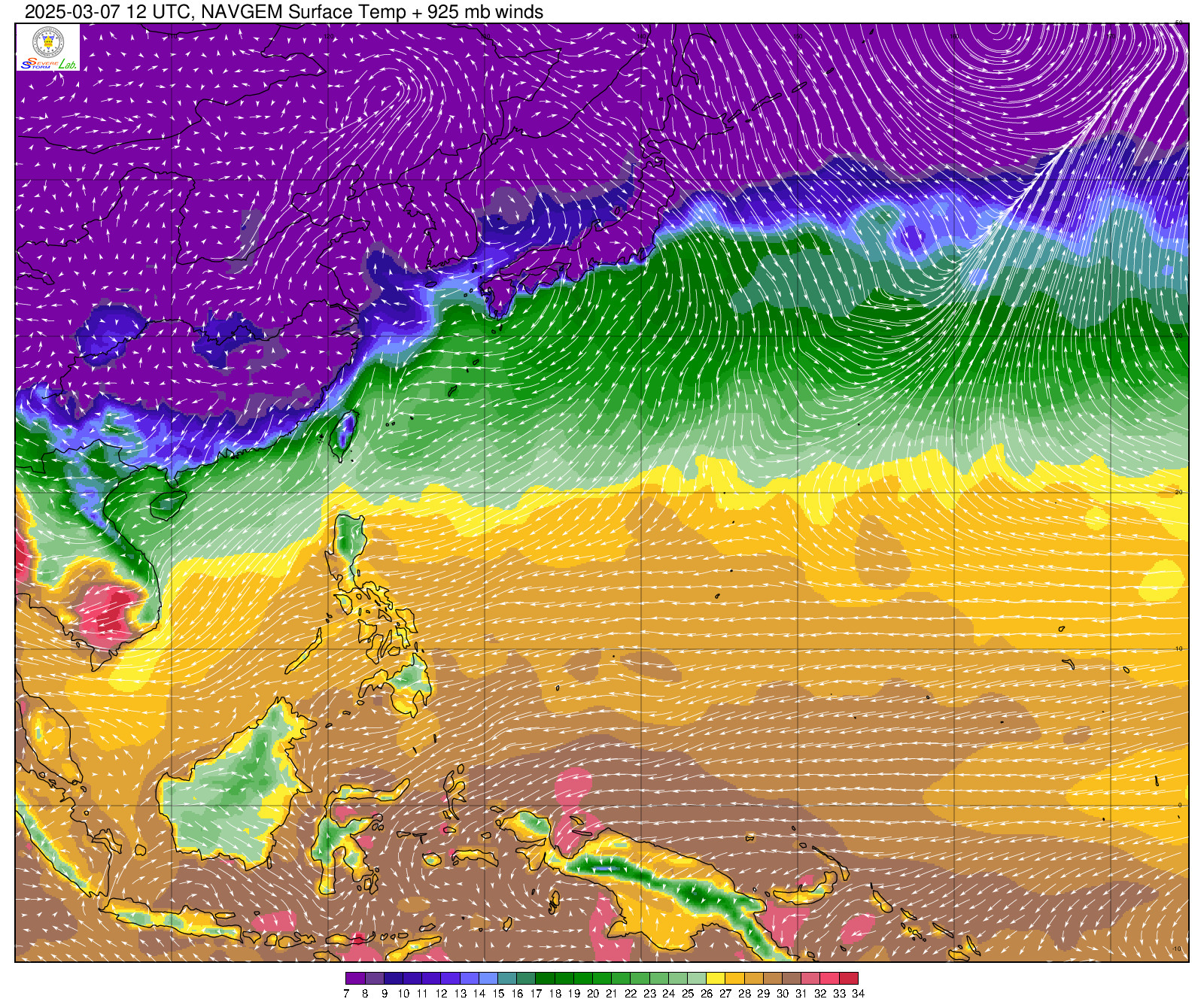
Task: Click the '12' label under the color scale
Action: point(441,993)
